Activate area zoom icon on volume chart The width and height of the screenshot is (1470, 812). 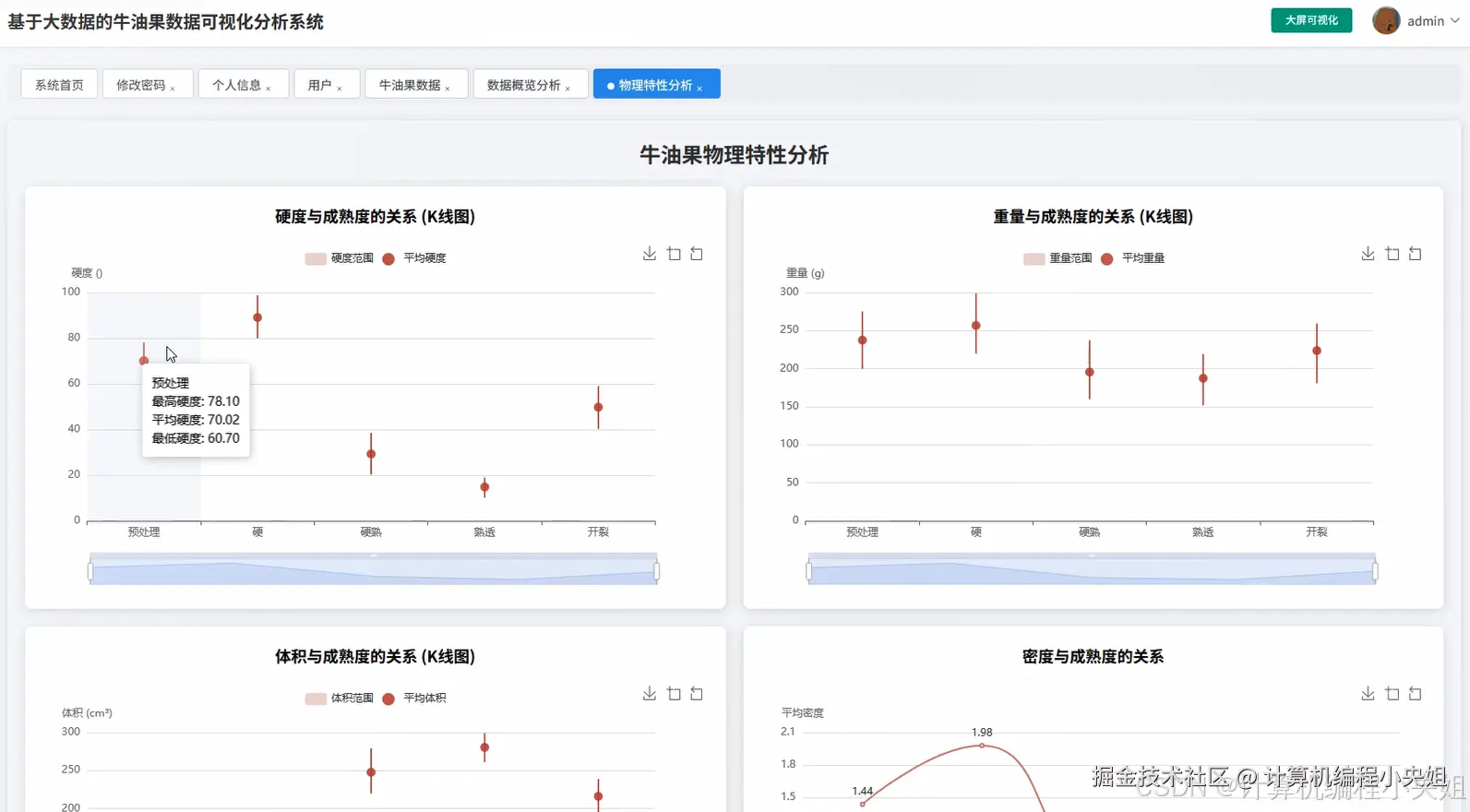tap(674, 694)
